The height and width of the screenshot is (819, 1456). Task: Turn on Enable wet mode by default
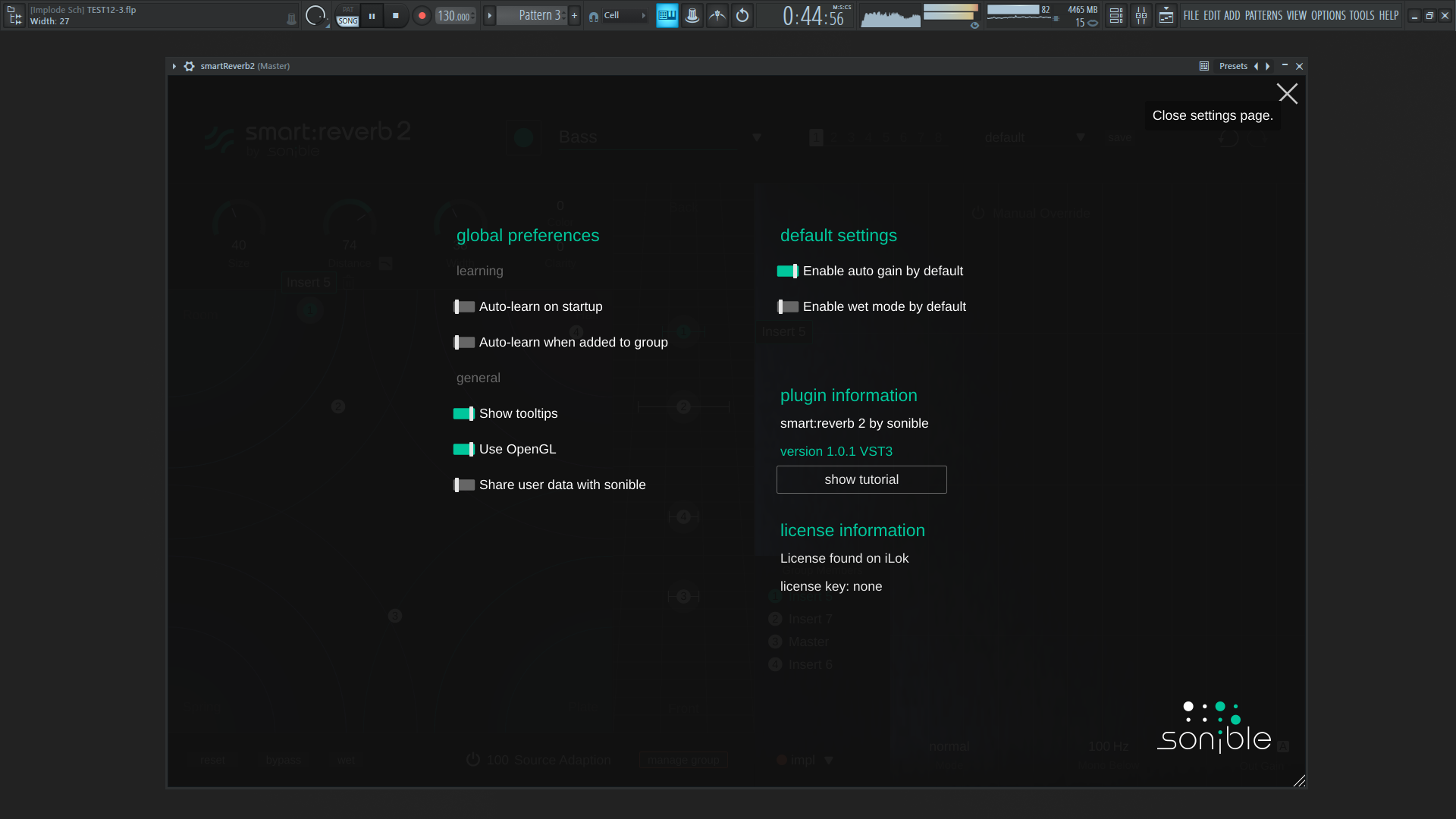pos(788,306)
